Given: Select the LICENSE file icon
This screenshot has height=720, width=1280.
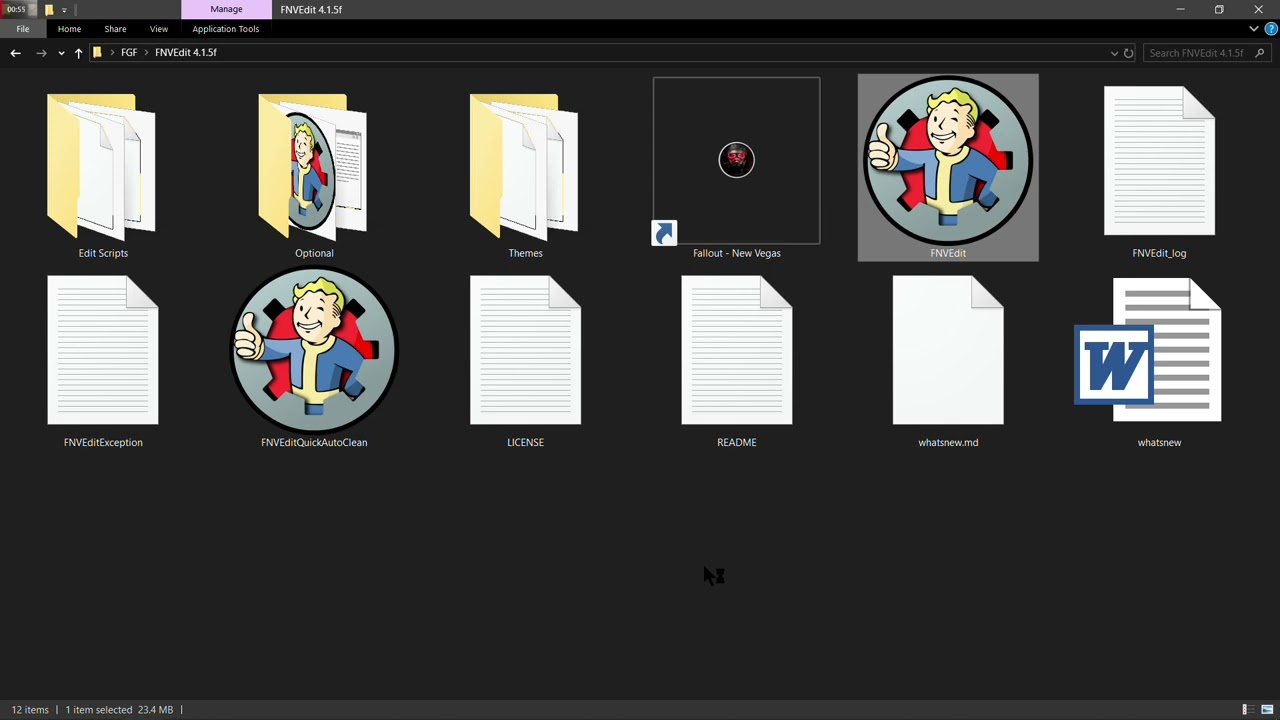Looking at the screenshot, I should point(525,350).
